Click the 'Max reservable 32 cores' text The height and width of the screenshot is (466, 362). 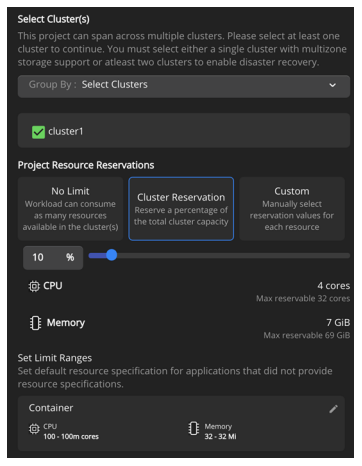pyautogui.click(x=303, y=298)
